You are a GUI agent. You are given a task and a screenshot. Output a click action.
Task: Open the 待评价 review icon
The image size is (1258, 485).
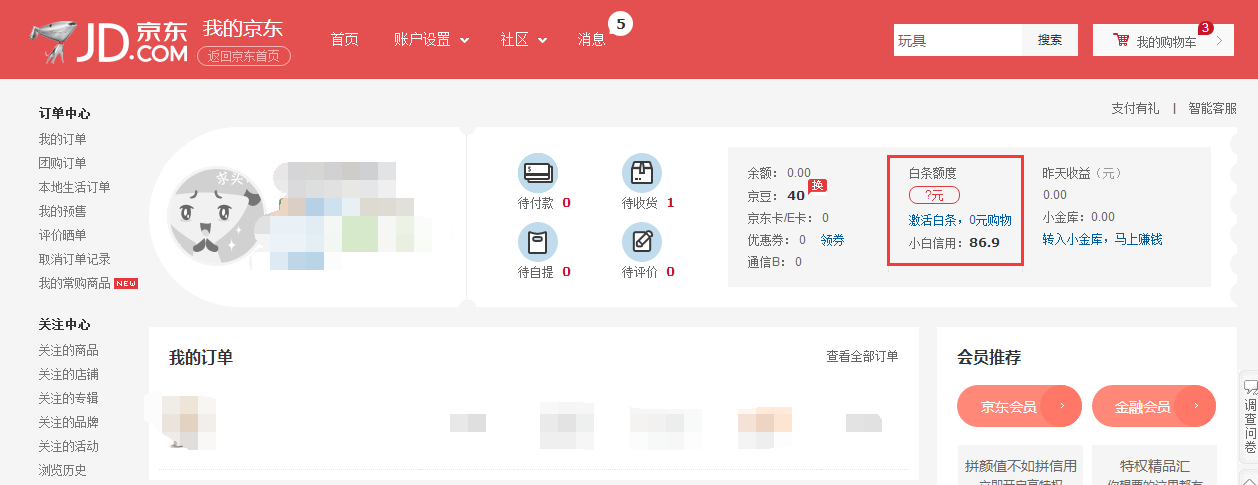coord(642,242)
